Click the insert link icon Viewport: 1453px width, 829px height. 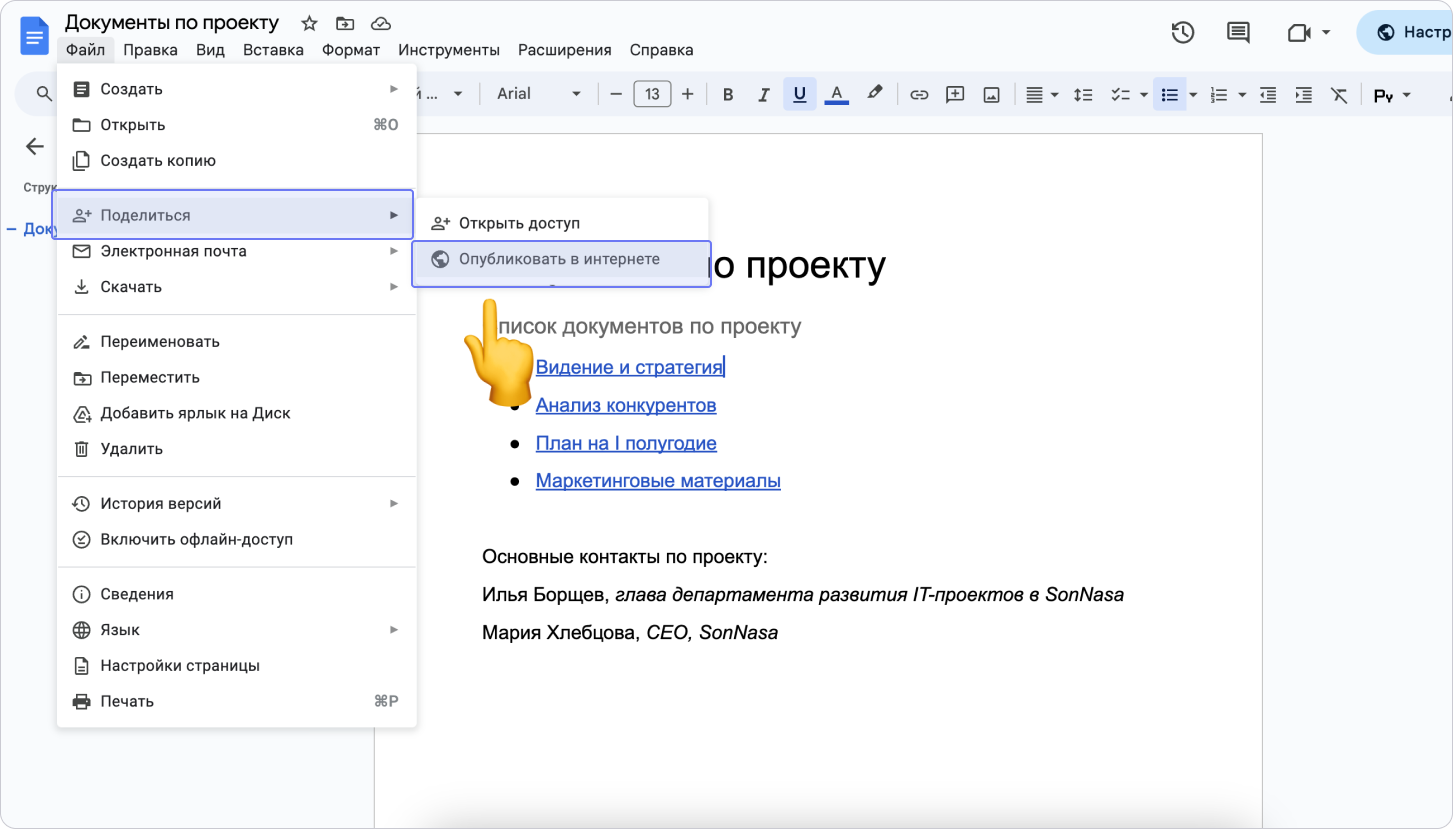click(x=919, y=94)
